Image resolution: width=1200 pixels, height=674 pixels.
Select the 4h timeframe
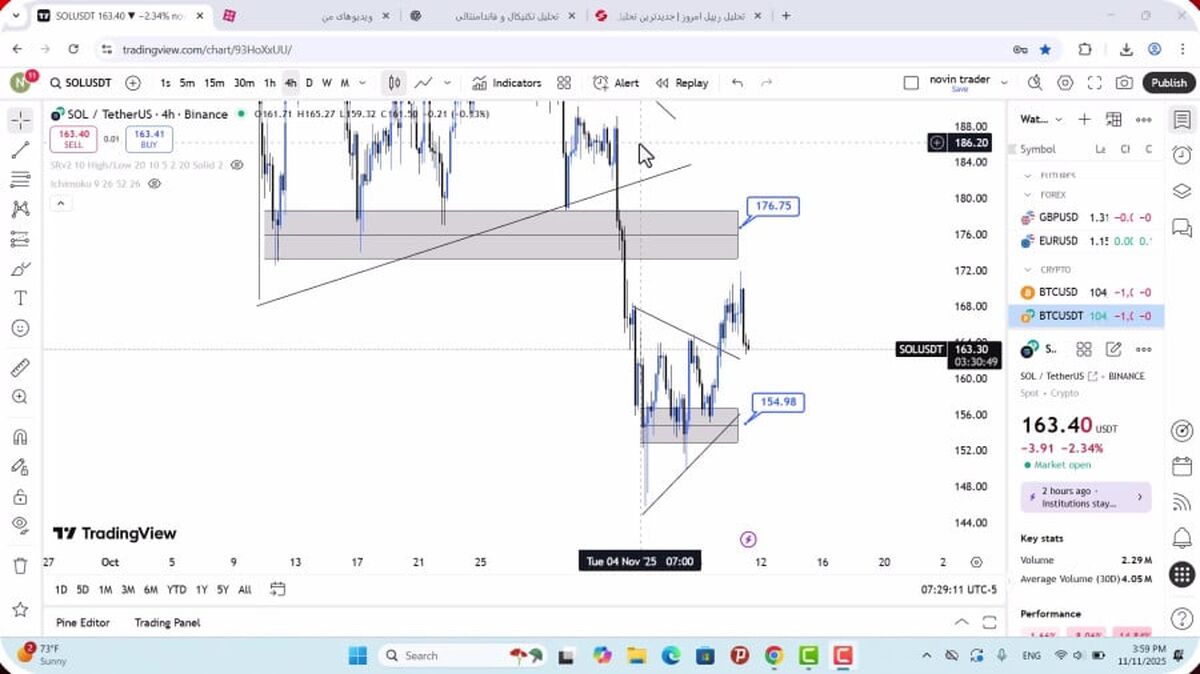click(290, 83)
